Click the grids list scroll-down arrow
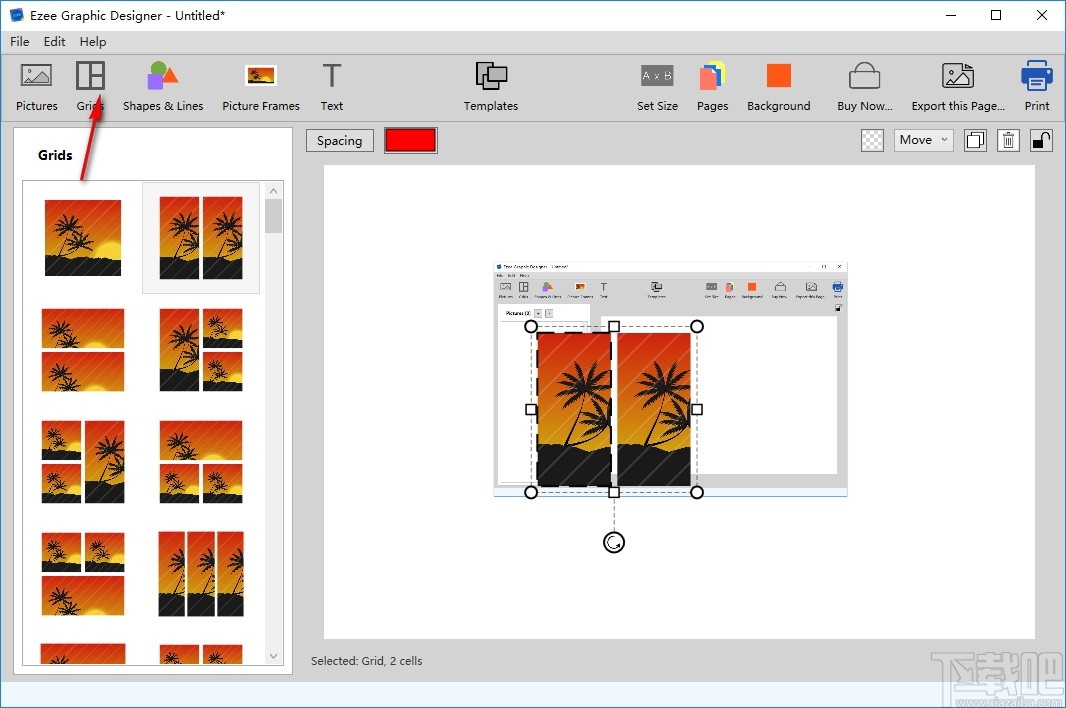The image size is (1066, 708). (273, 656)
